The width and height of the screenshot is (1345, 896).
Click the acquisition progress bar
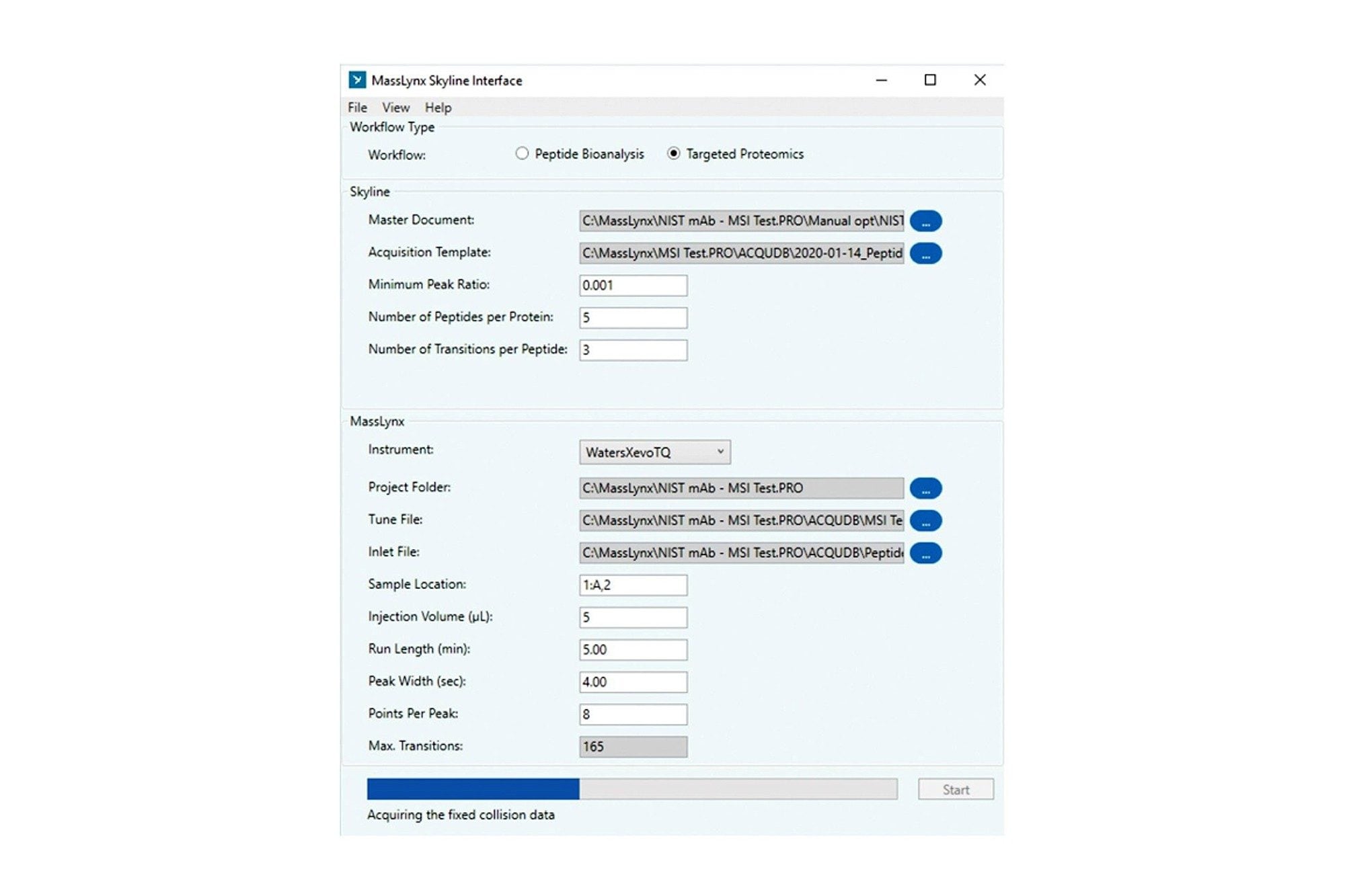coord(632,789)
